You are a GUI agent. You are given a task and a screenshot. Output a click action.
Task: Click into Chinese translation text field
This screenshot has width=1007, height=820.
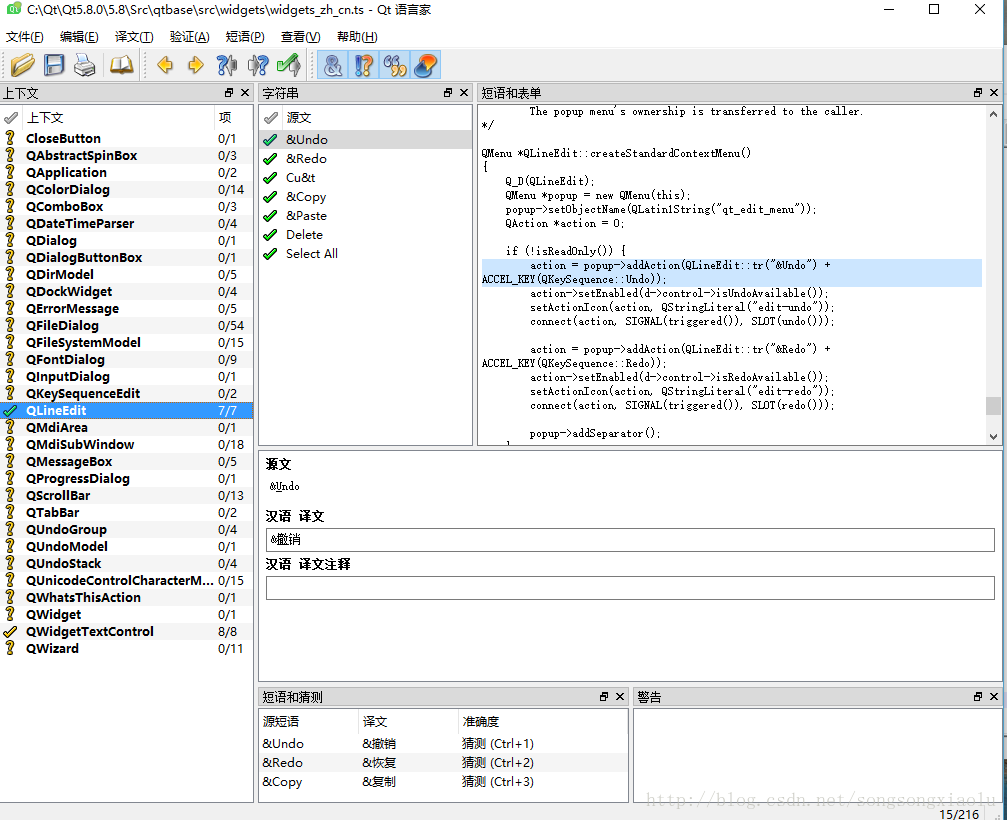point(630,540)
